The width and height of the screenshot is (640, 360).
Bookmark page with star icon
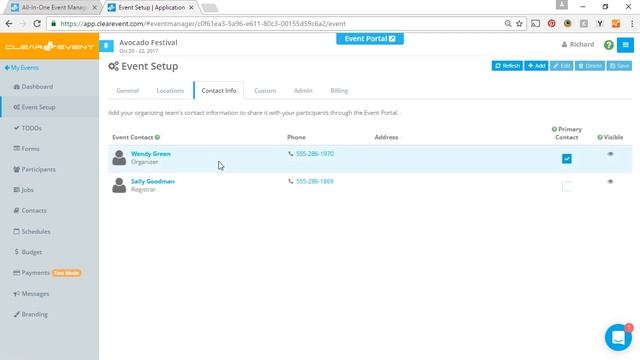pyautogui.click(x=519, y=24)
